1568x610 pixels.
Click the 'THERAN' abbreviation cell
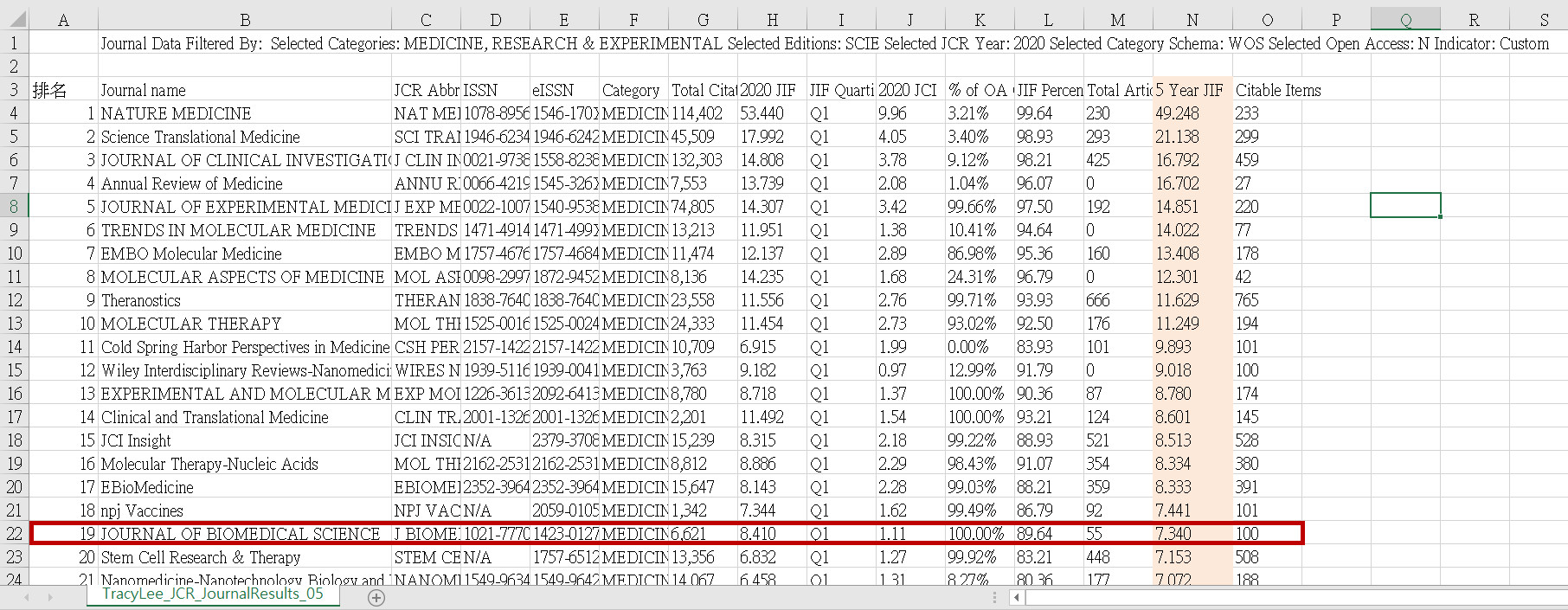click(x=426, y=300)
